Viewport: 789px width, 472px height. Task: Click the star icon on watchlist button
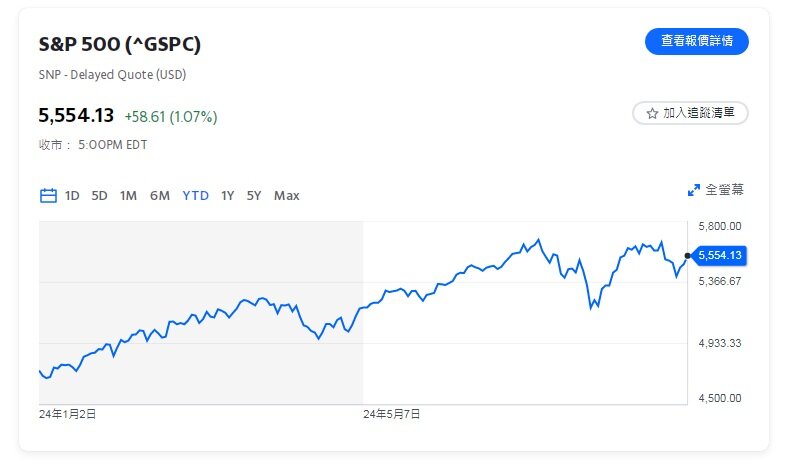tap(652, 114)
